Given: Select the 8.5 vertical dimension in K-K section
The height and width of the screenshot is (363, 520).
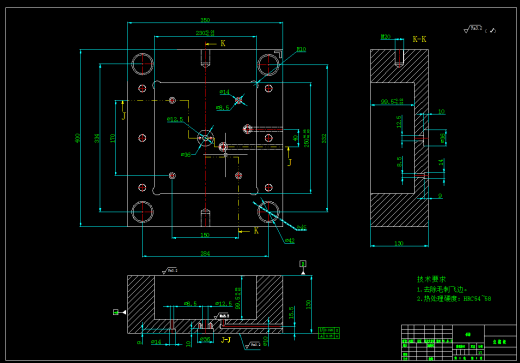Looking at the screenshot, I should 399,162.
